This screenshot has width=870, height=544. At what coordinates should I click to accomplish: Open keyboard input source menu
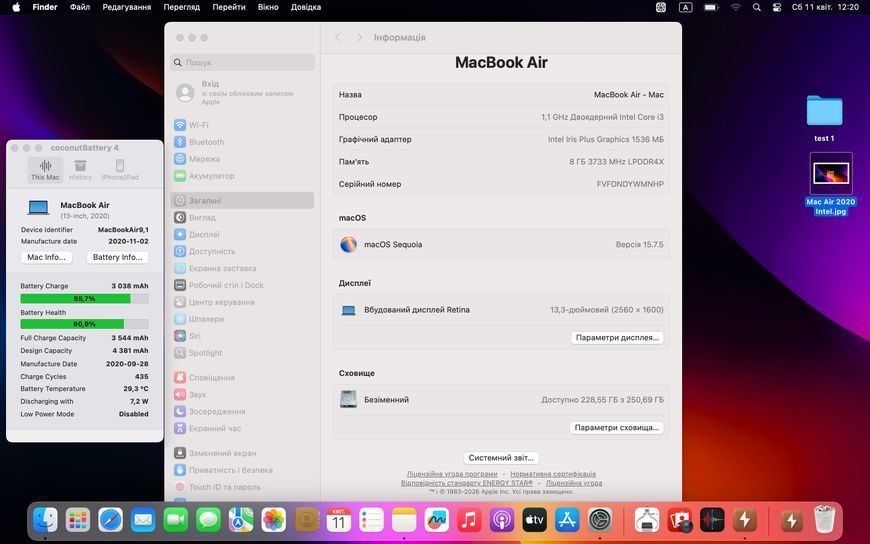[x=686, y=7]
